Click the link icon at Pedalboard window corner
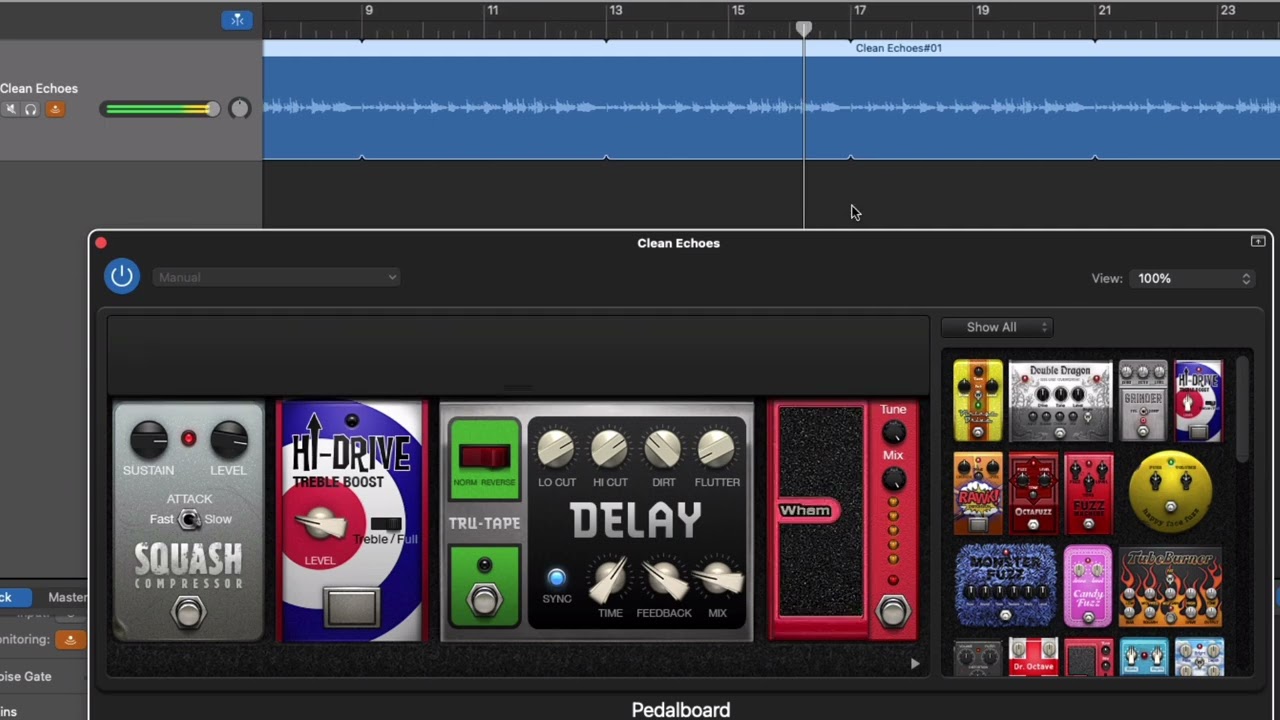Viewport: 1280px width, 720px height. pos(1258,242)
